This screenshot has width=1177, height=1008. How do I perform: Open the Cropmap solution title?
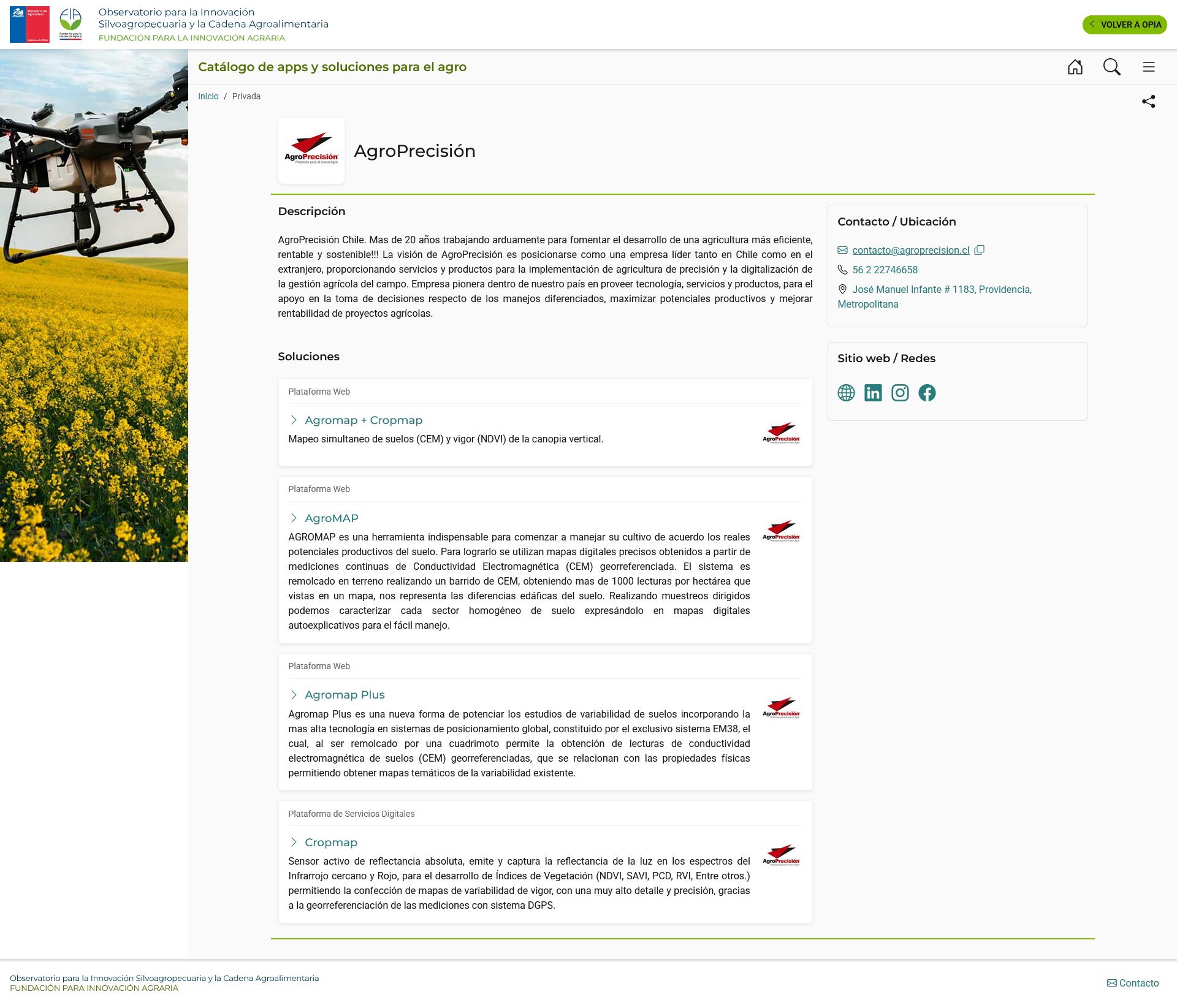(x=331, y=842)
